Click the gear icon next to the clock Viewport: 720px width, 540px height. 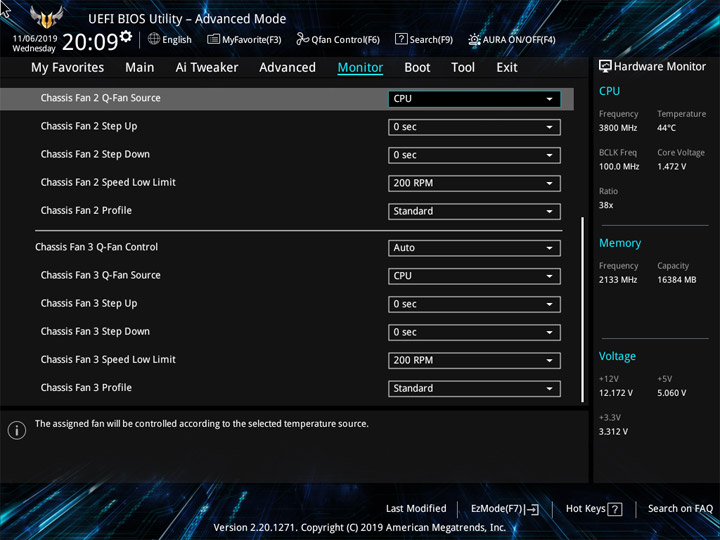pyautogui.click(x=125, y=36)
